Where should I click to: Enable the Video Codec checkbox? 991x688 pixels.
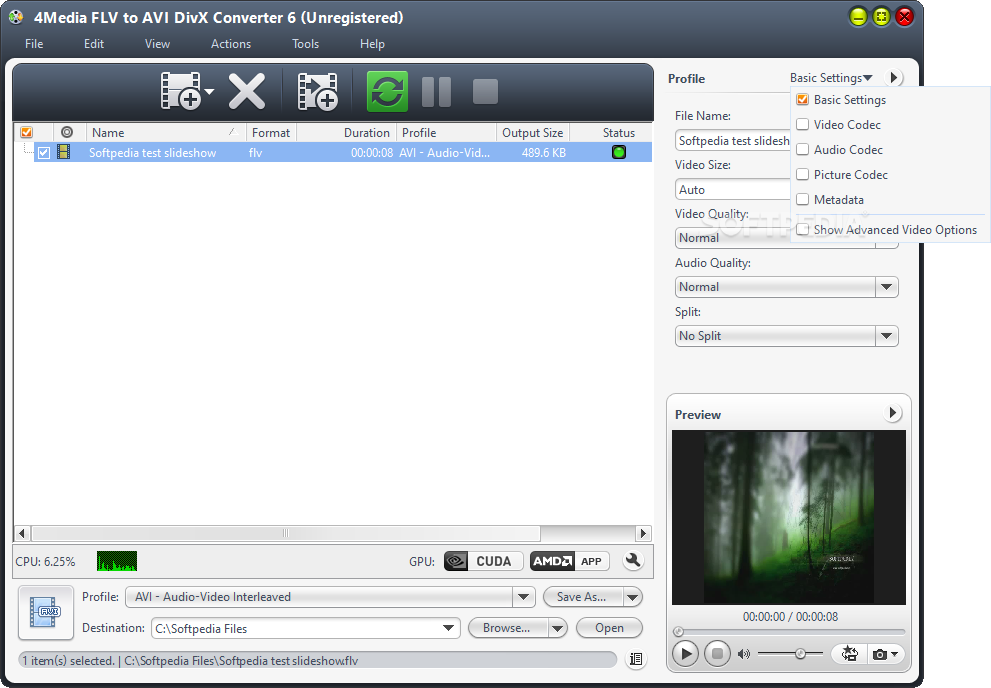803,124
